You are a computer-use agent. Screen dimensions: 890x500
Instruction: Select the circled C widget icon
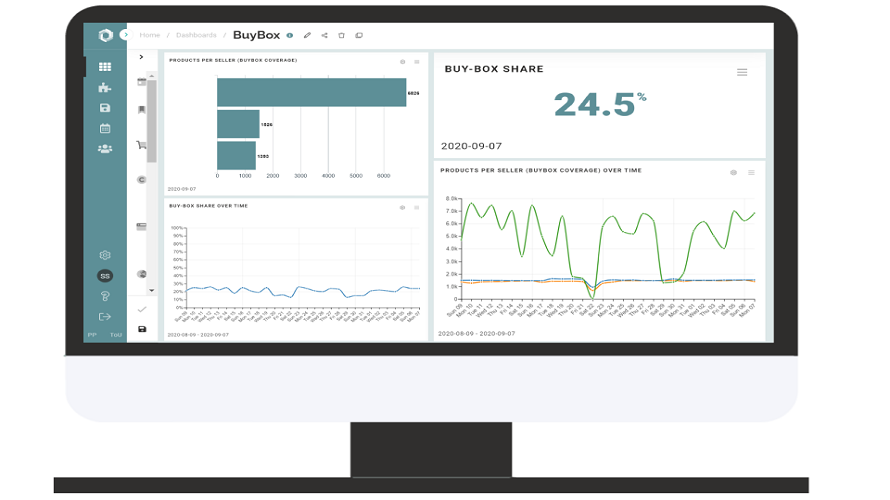click(142, 180)
